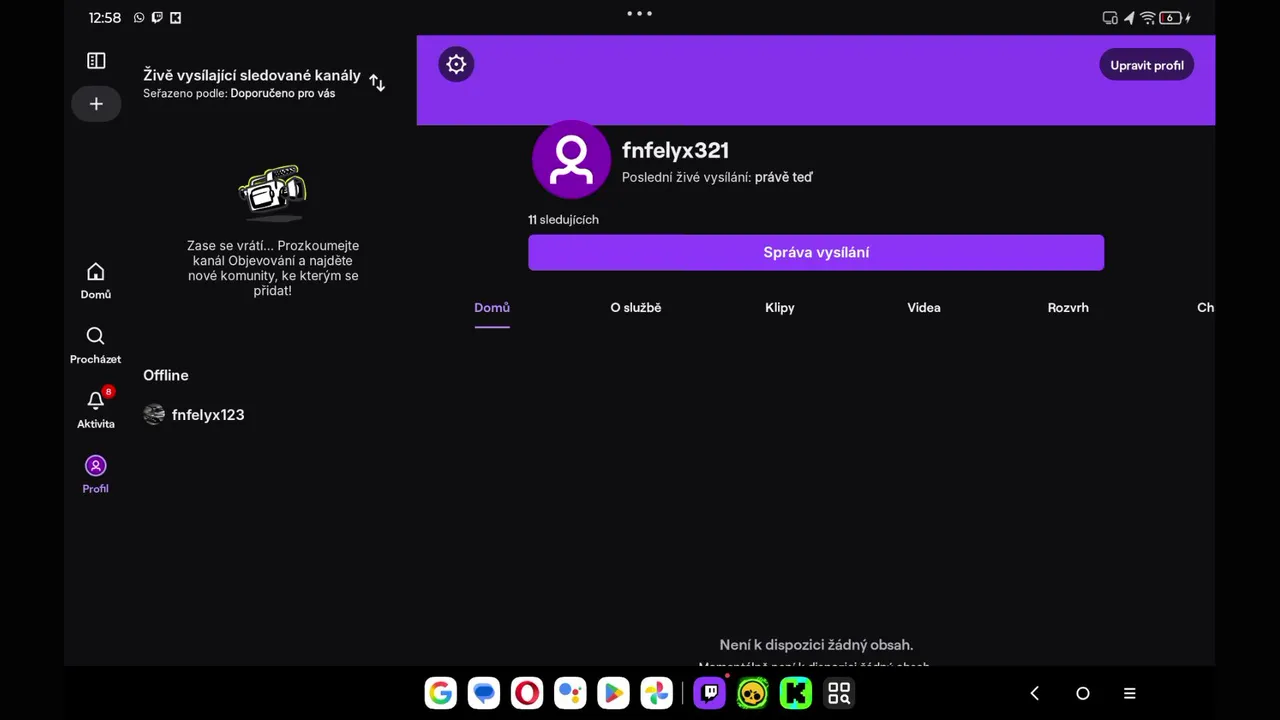This screenshot has width=1280, height=720.
Task: Open the Videa tab
Action: pyautogui.click(x=924, y=308)
